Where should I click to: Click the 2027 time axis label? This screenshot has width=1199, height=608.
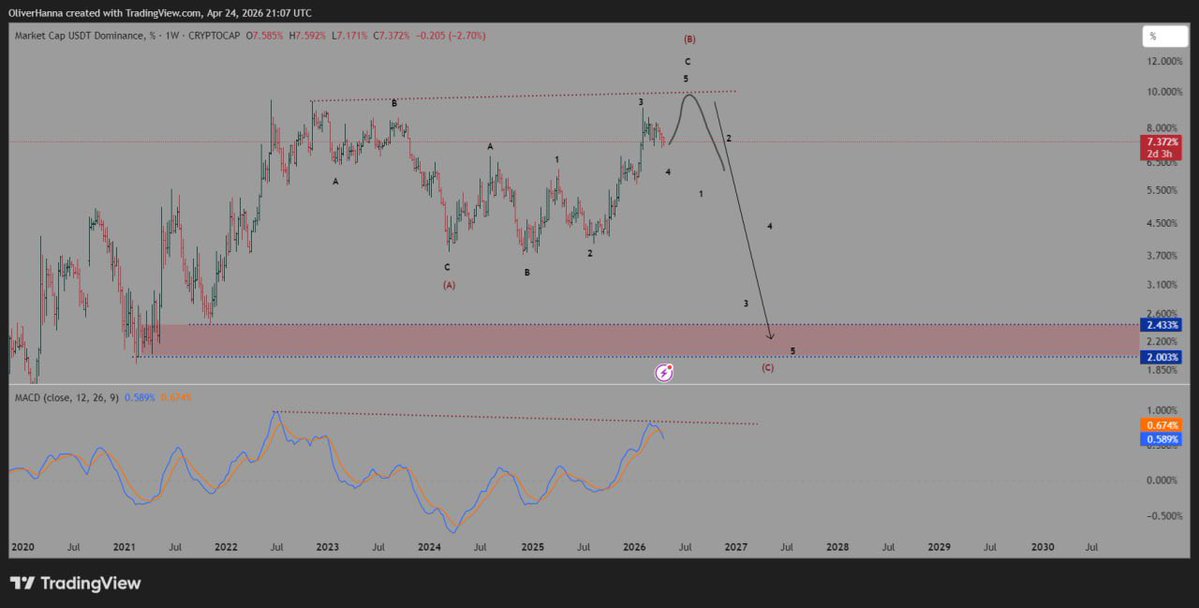736,548
